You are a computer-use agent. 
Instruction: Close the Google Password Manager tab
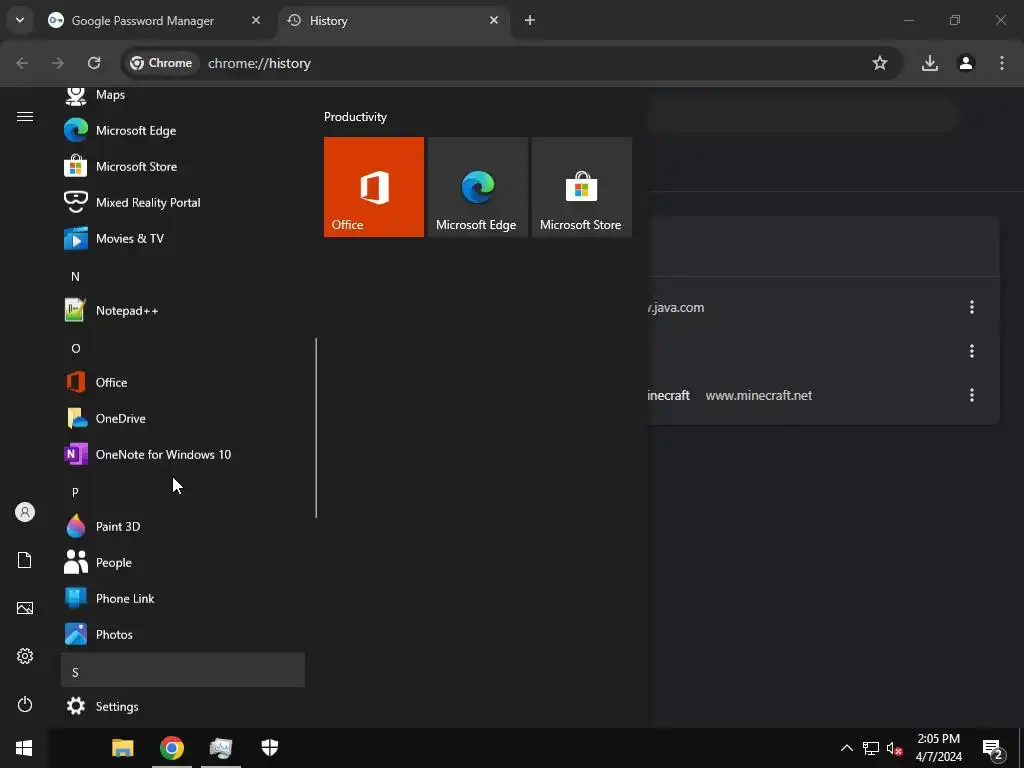[x=256, y=20]
